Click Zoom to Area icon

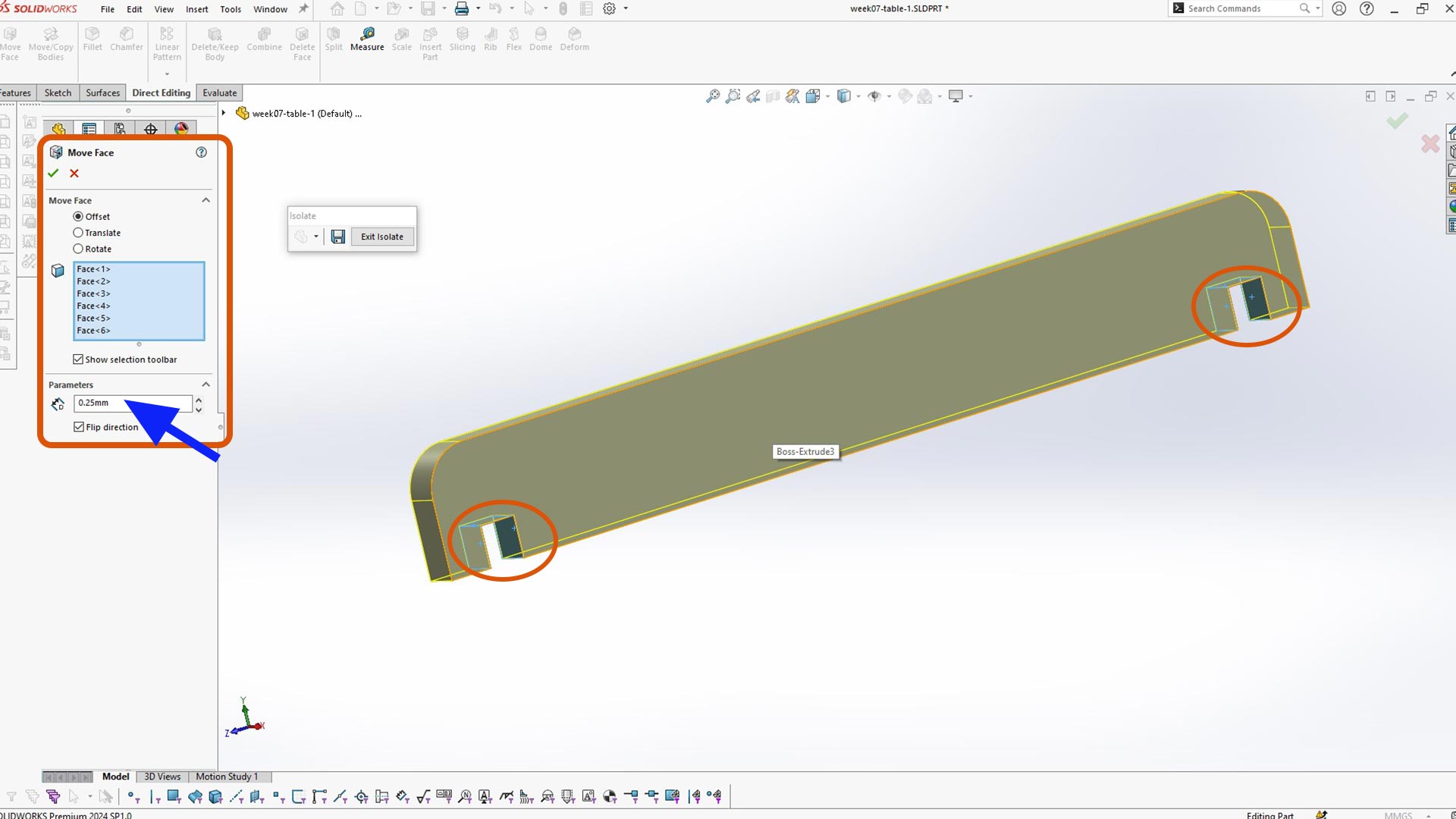[733, 96]
